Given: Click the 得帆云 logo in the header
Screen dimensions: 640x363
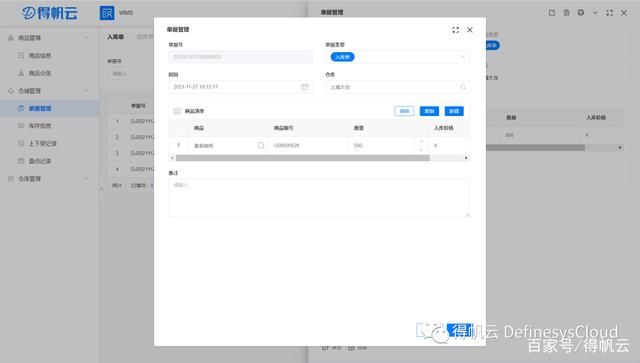Looking at the screenshot, I should tap(49, 13).
